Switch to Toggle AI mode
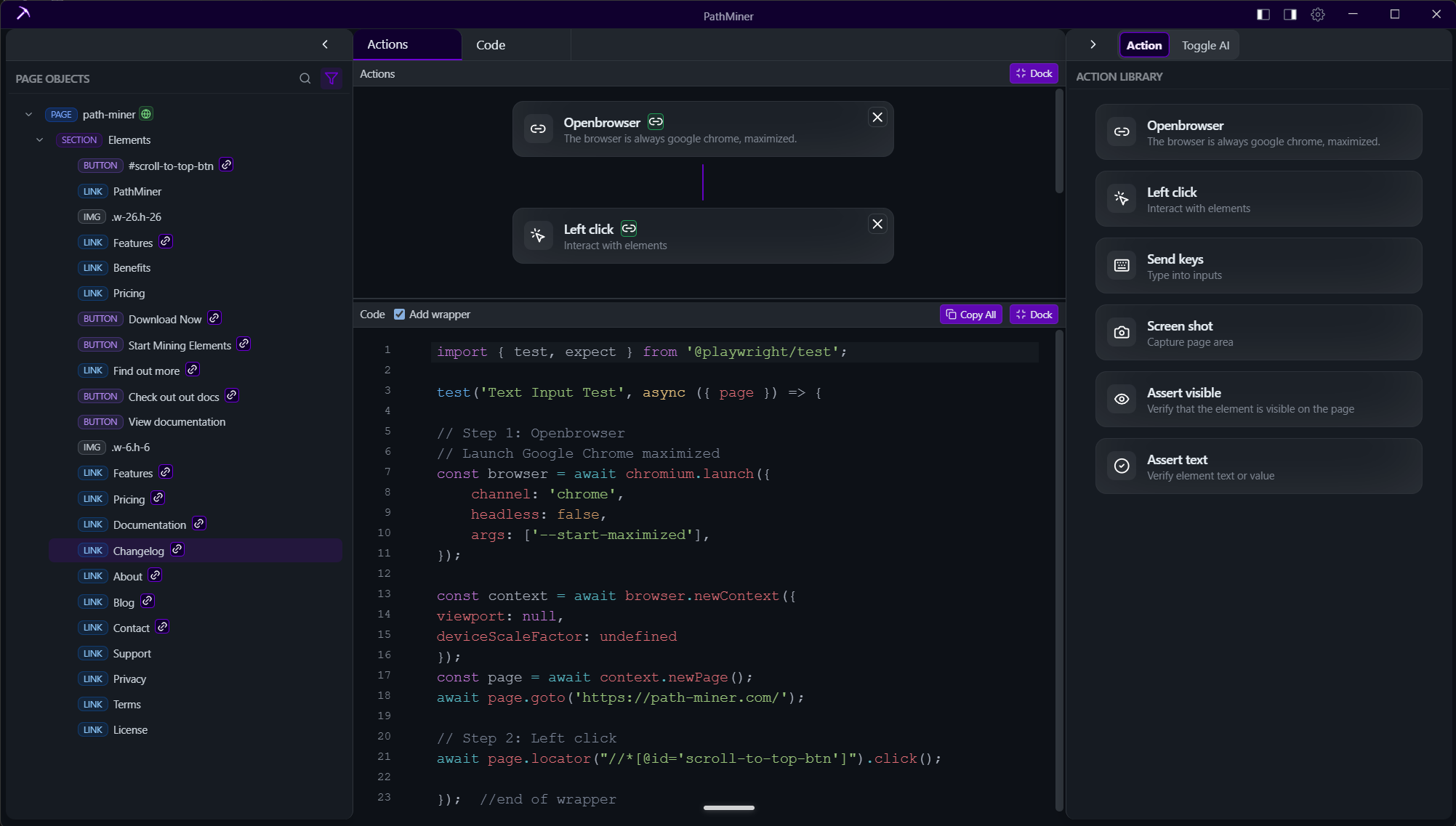The image size is (1456, 826). [1204, 44]
